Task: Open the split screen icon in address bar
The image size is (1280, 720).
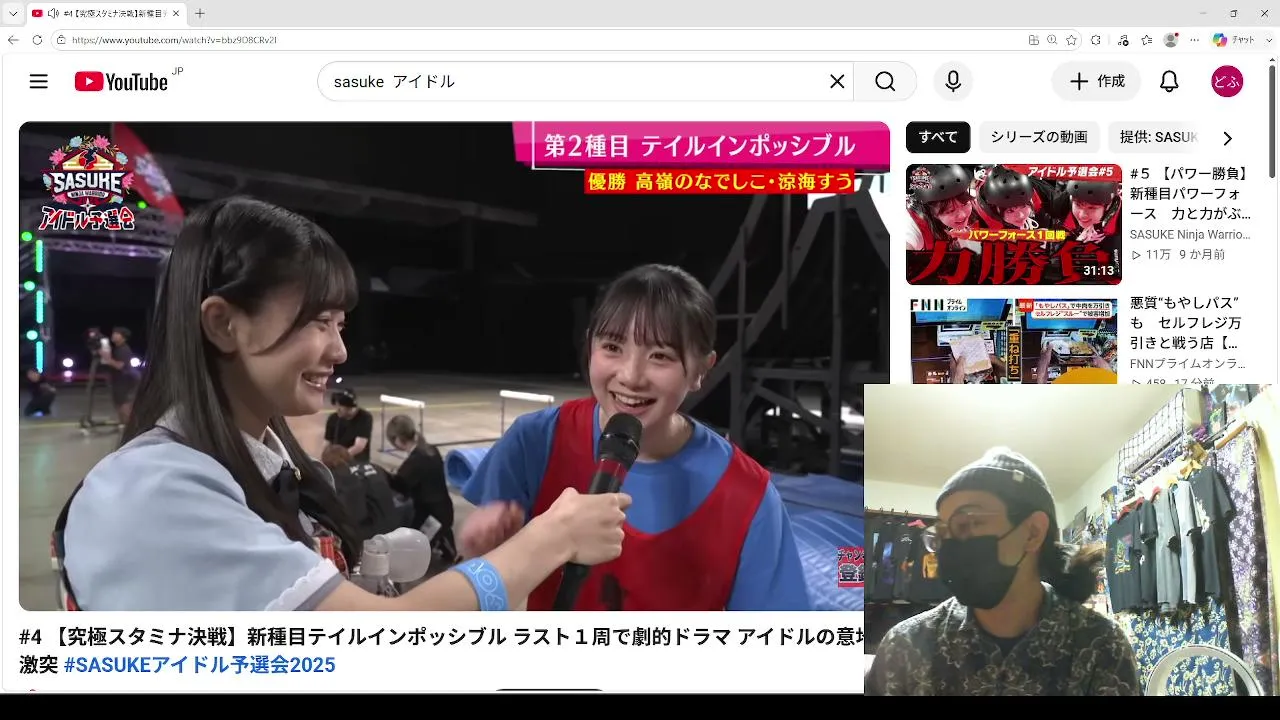Action: [x=1033, y=40]
